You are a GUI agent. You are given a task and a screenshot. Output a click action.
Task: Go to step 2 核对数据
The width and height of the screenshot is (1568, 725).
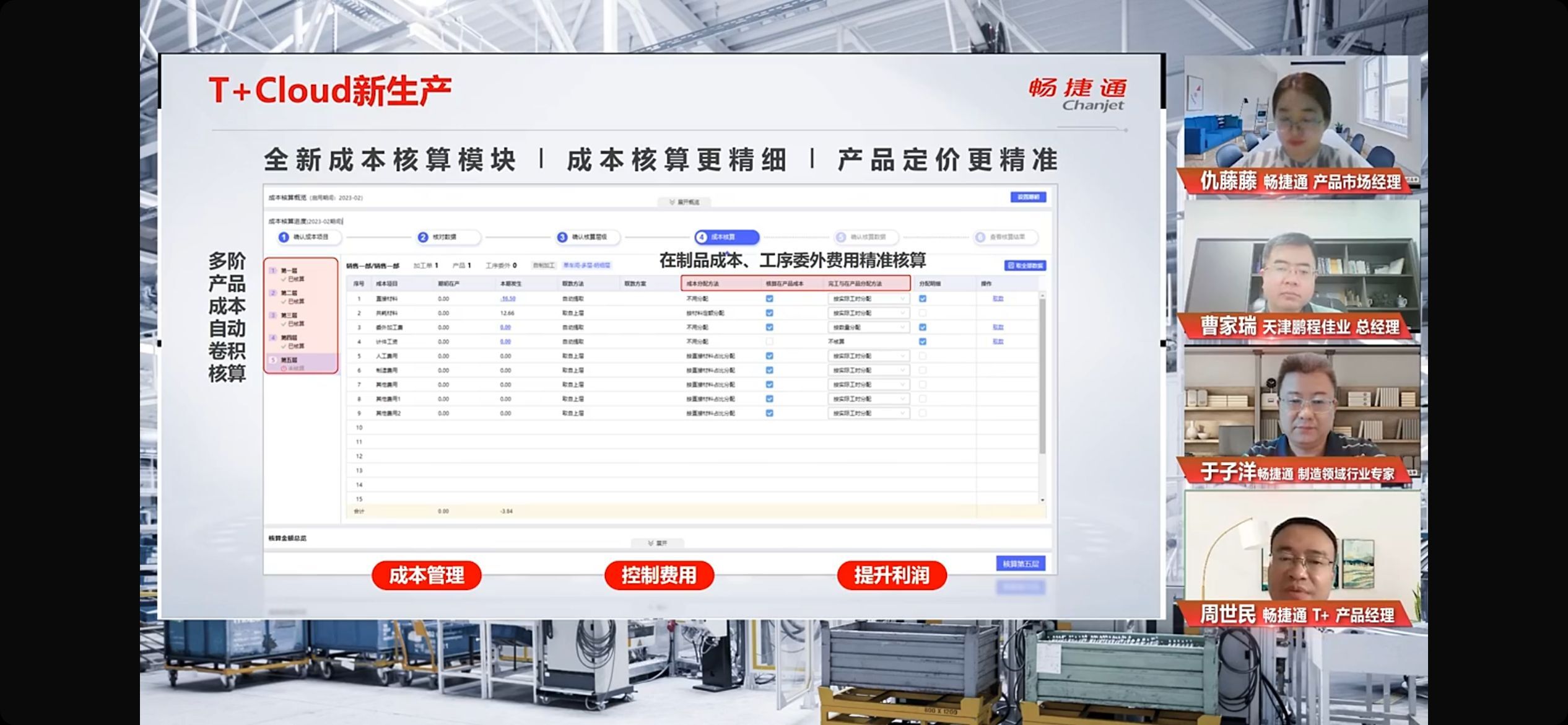pos(448,237)
